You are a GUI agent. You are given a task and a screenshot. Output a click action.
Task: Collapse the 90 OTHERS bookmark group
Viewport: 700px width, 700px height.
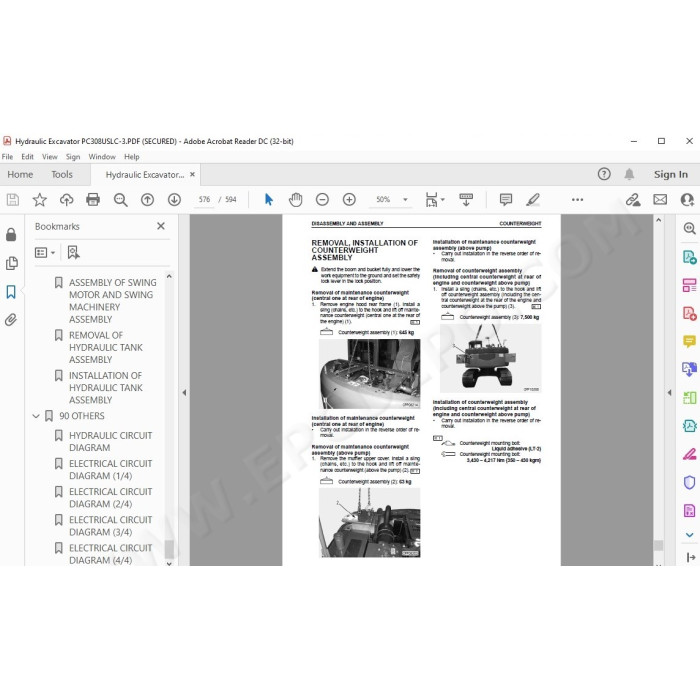(x=36, y=416)
